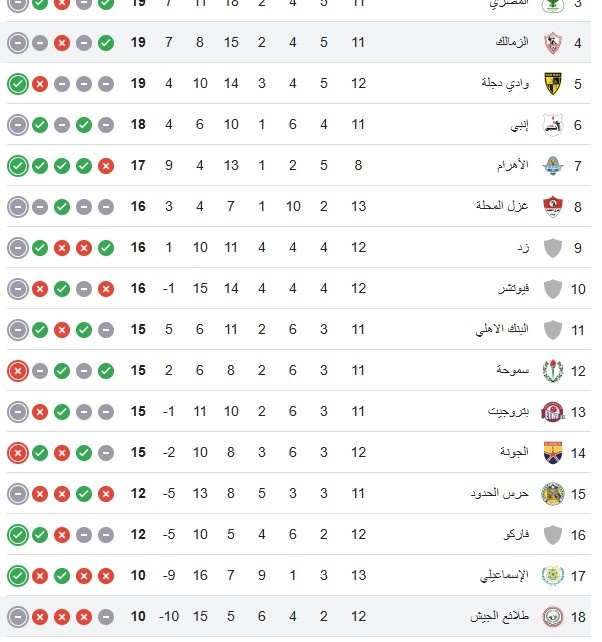Click the سموحة (Smouha) club crest
Image resolution: width=602 pixels, height=642 pixels.
551,371
